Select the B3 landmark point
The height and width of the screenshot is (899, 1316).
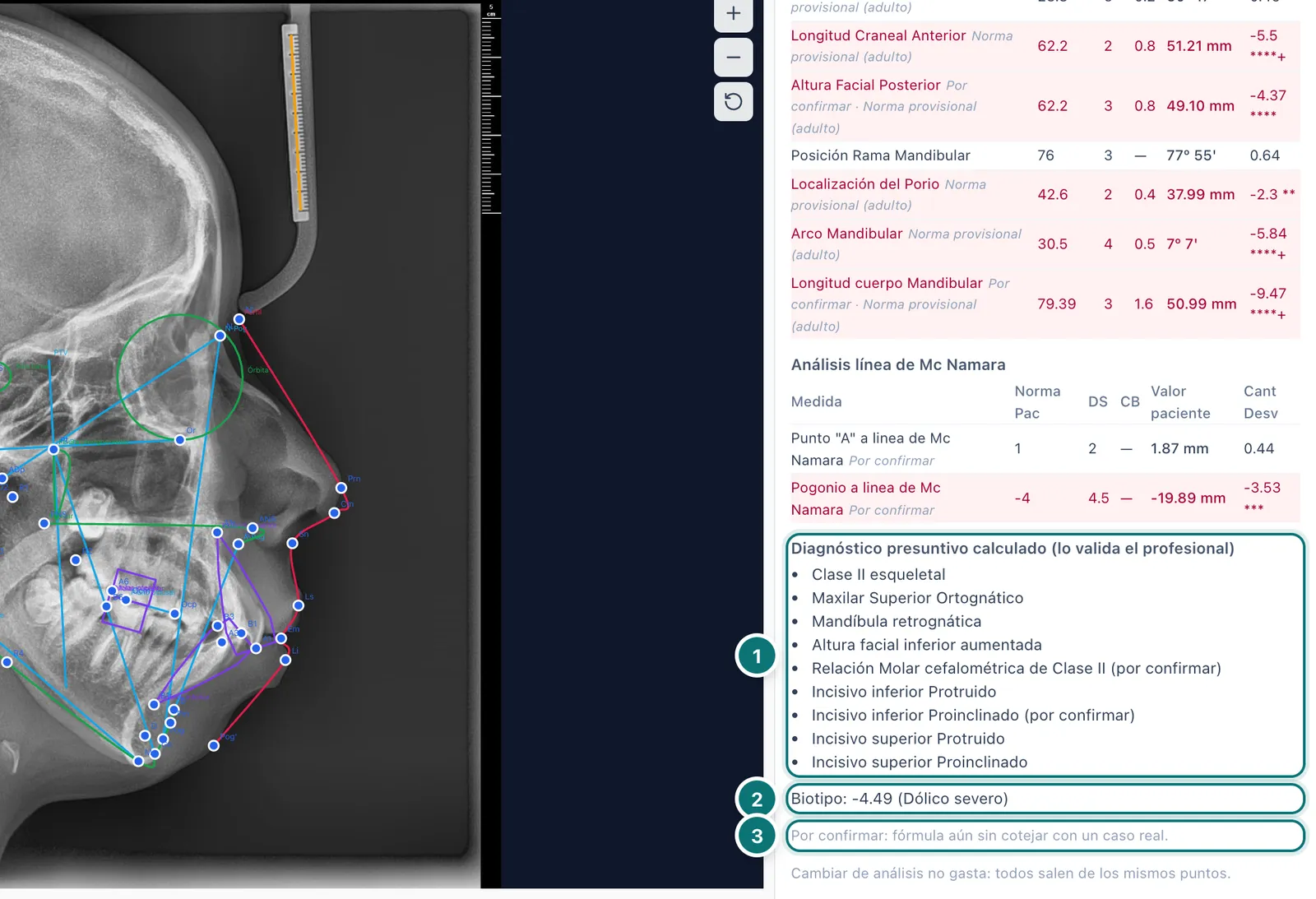pos(217,626)
